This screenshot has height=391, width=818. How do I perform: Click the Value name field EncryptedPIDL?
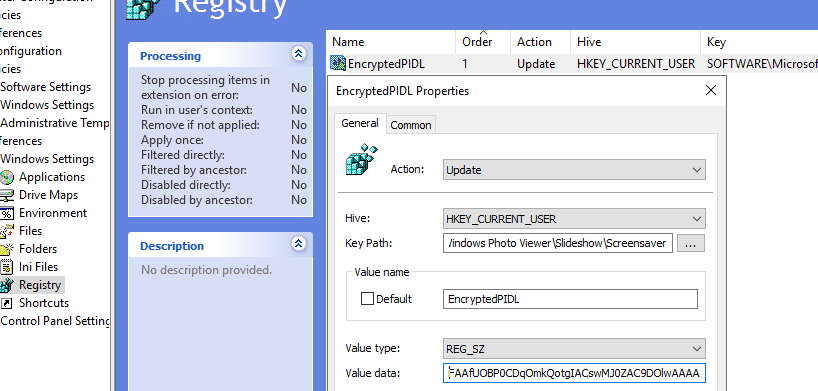570,299
